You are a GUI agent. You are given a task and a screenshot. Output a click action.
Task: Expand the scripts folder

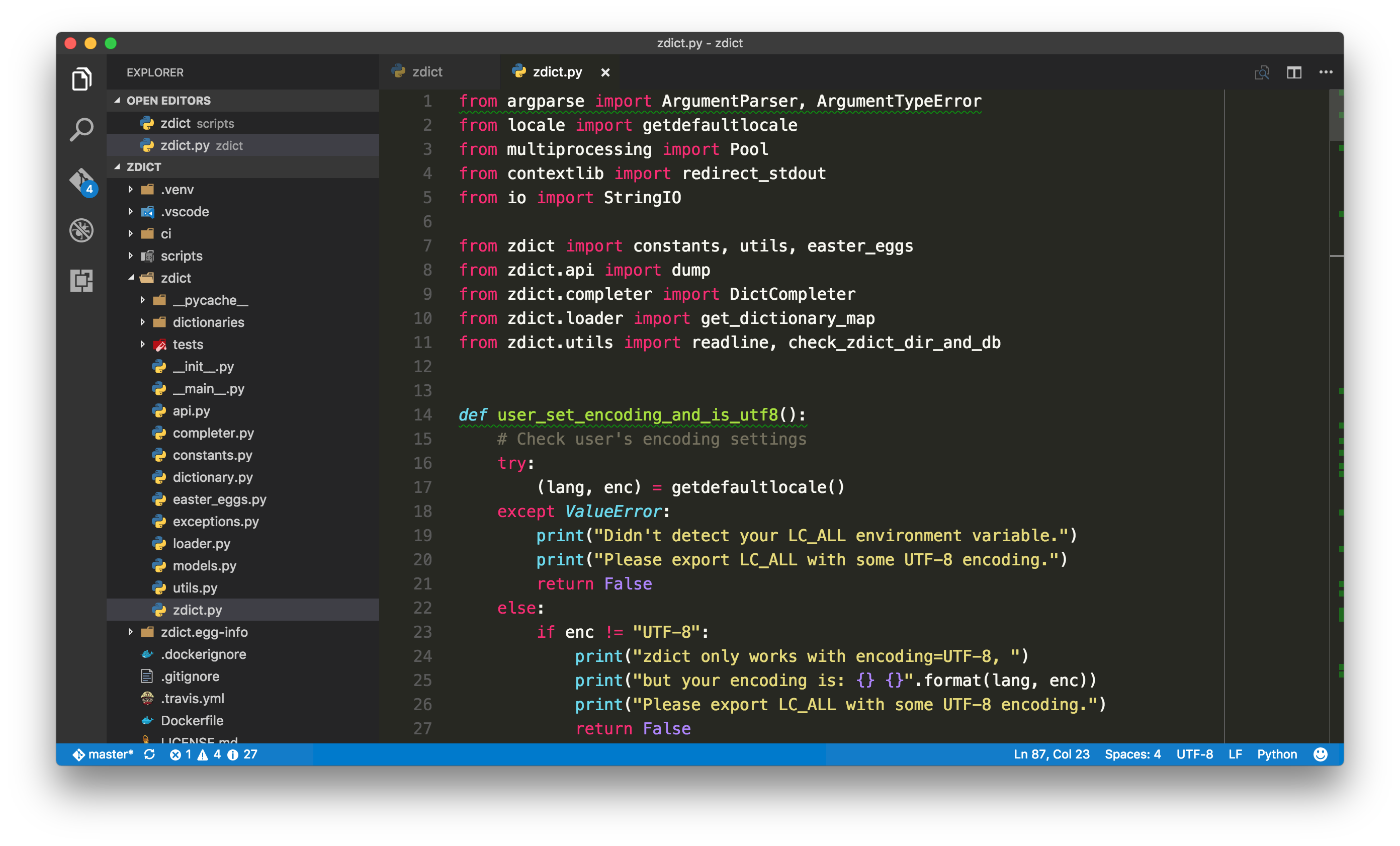coord(181,256)
